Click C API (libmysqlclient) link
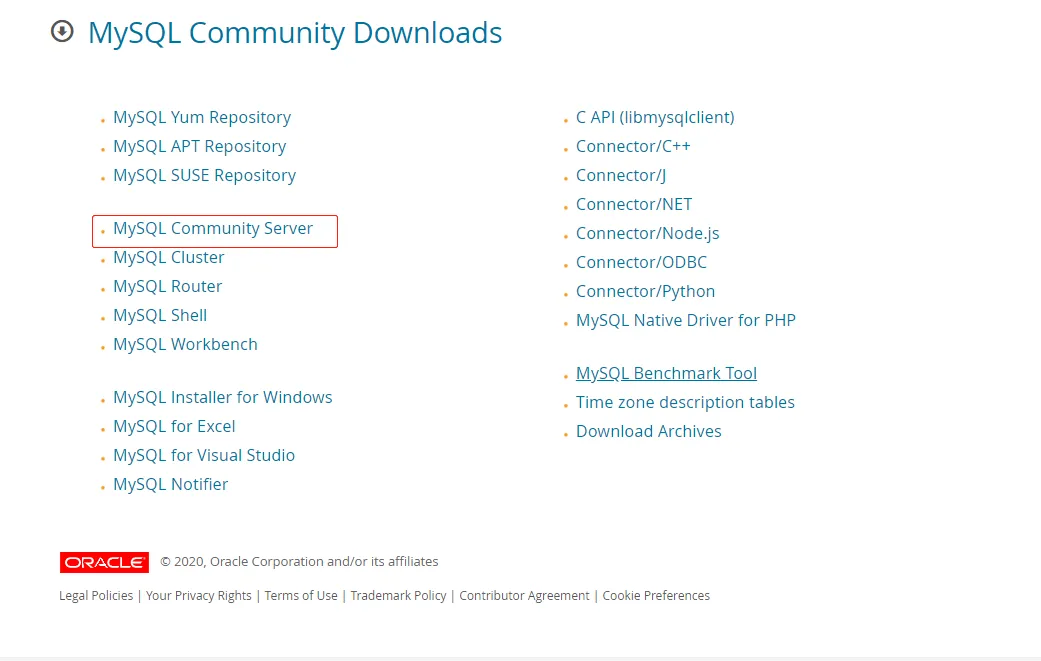The image size is (1041, 661). [655, 118]
